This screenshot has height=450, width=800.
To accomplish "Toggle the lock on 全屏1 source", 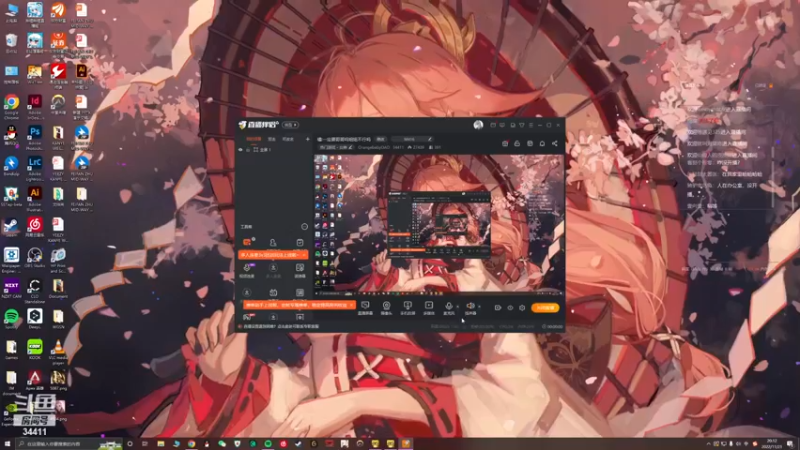I will [x=248, y=150].
